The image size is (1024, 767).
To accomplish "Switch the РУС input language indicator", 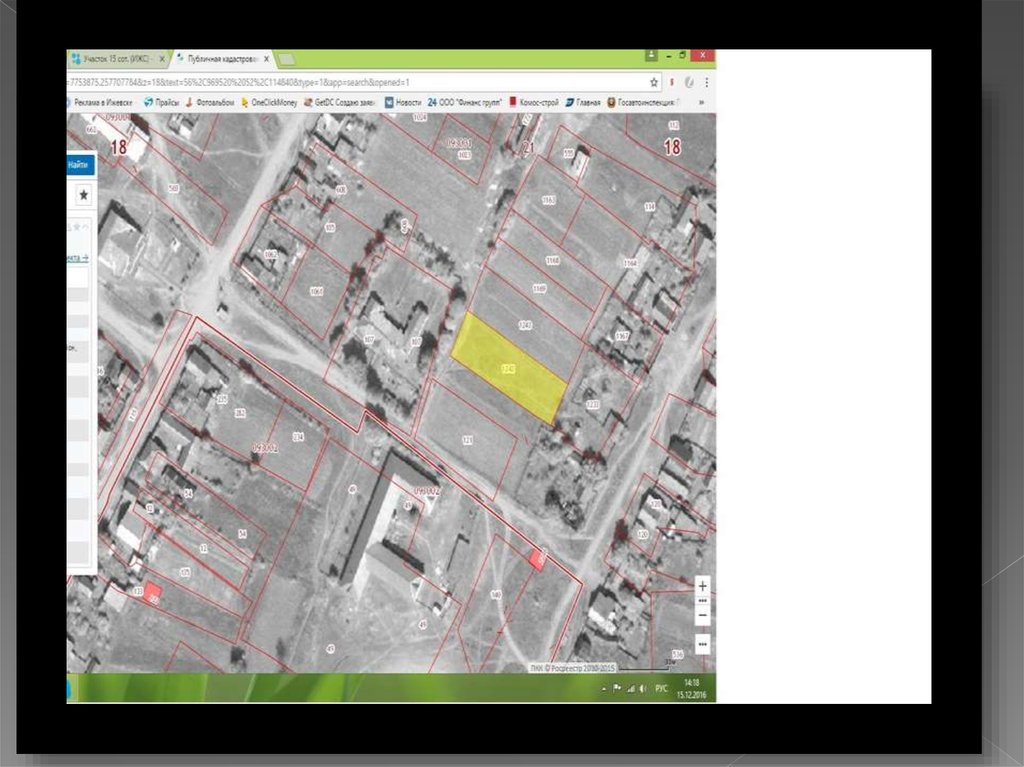I will click(x=662, y=689).
